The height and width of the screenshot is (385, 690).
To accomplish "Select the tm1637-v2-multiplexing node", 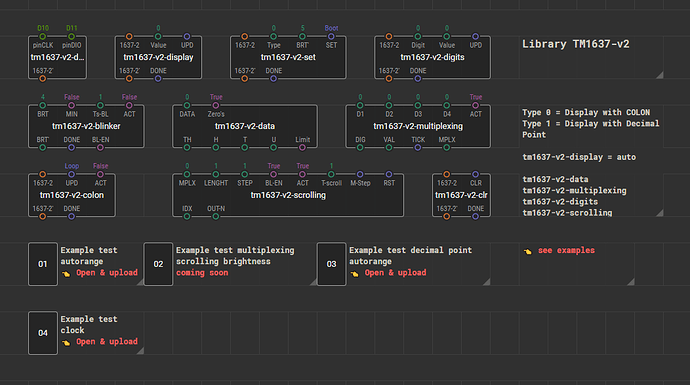I will [x=418, y=126].
